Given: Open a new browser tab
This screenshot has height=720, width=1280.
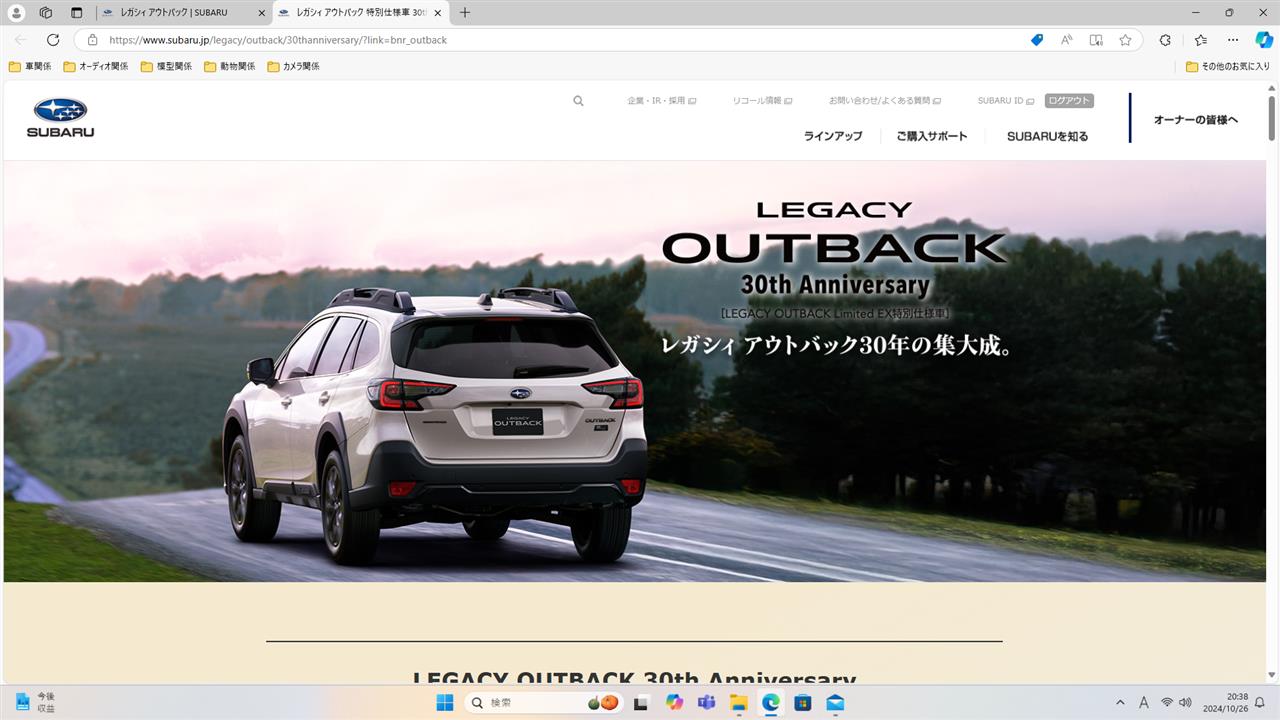Looking at the screenshot, I should click(x=465, y=13).
